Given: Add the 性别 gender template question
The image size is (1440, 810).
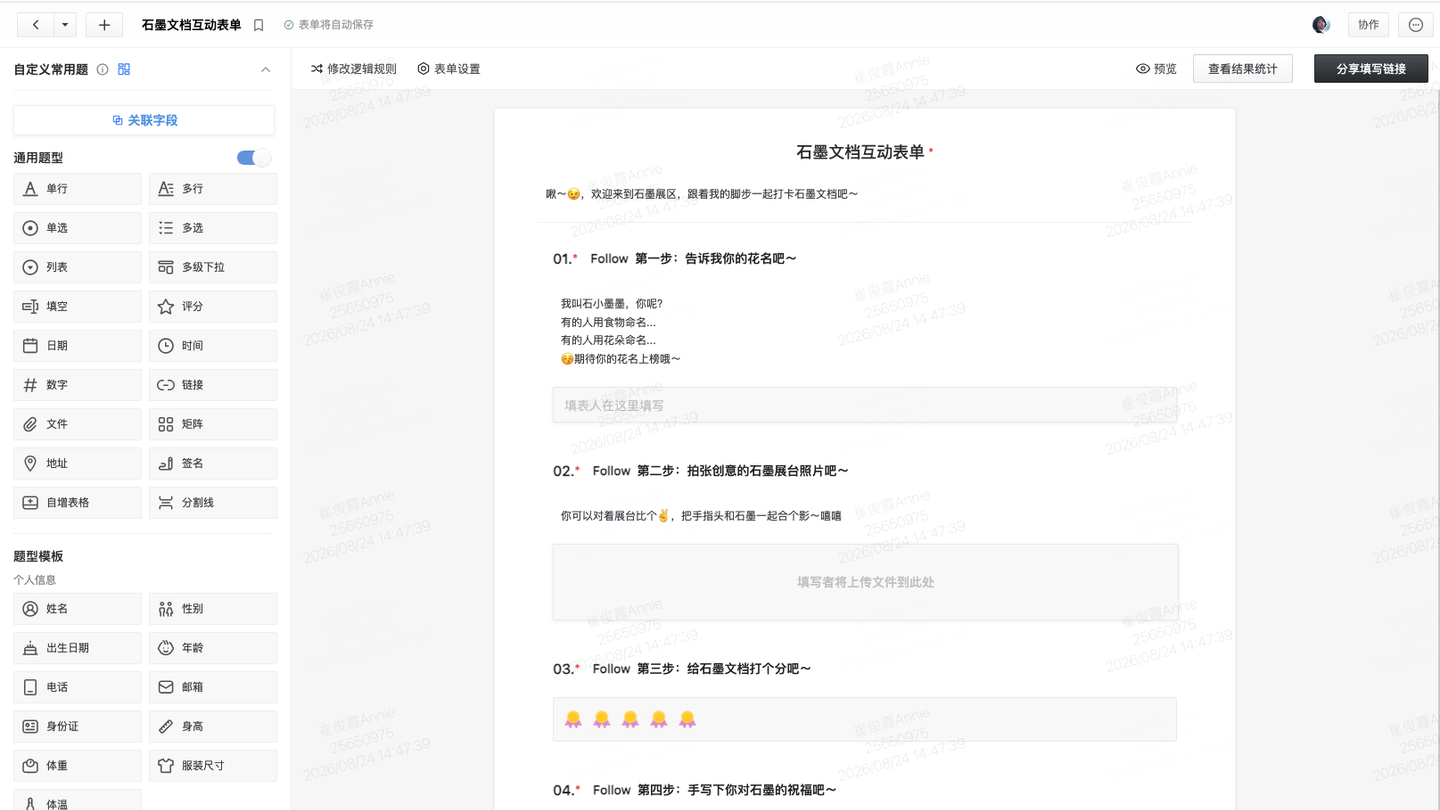Looking at the screenshot, I should [213, 609].
